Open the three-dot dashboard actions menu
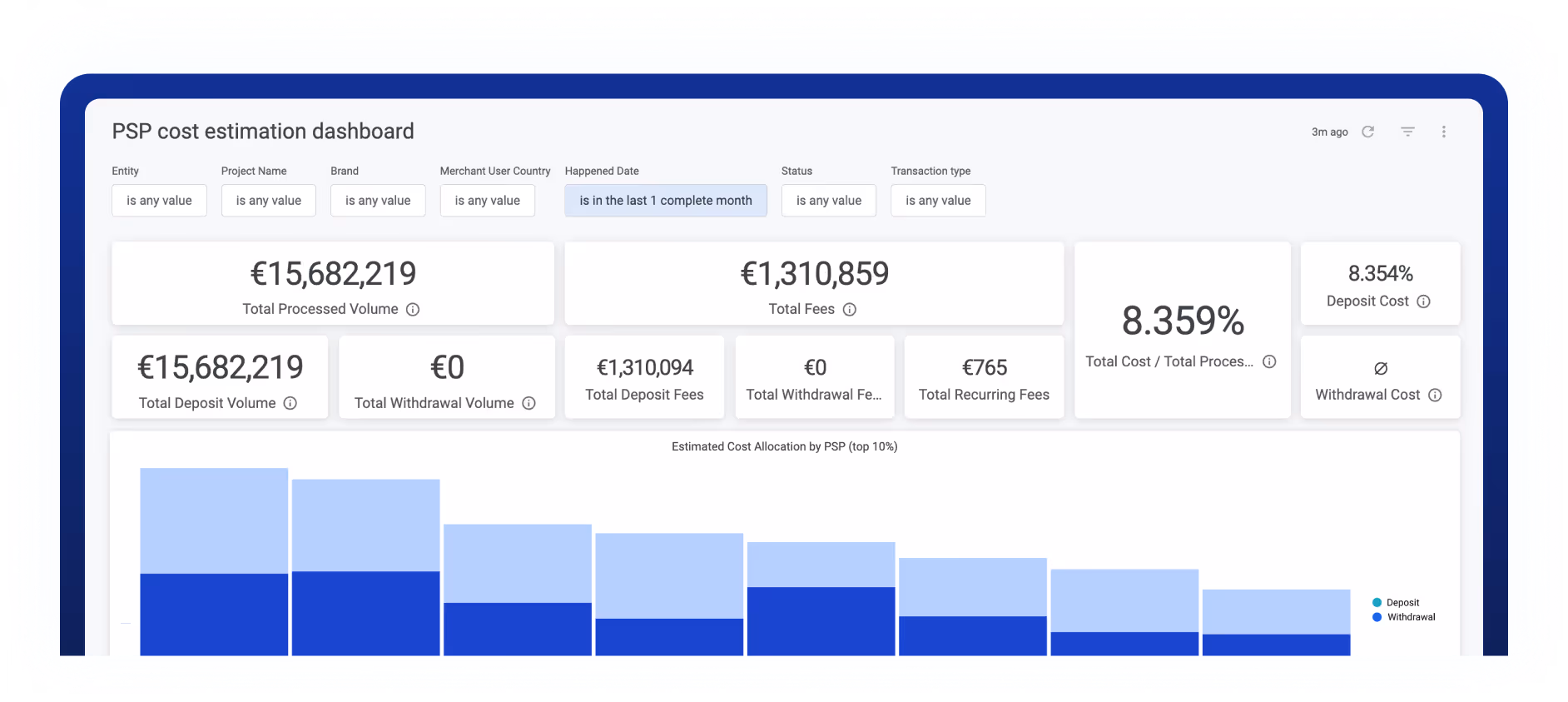The height and width of the screenshot is (702, 1568). click(x=1444, y=132)
